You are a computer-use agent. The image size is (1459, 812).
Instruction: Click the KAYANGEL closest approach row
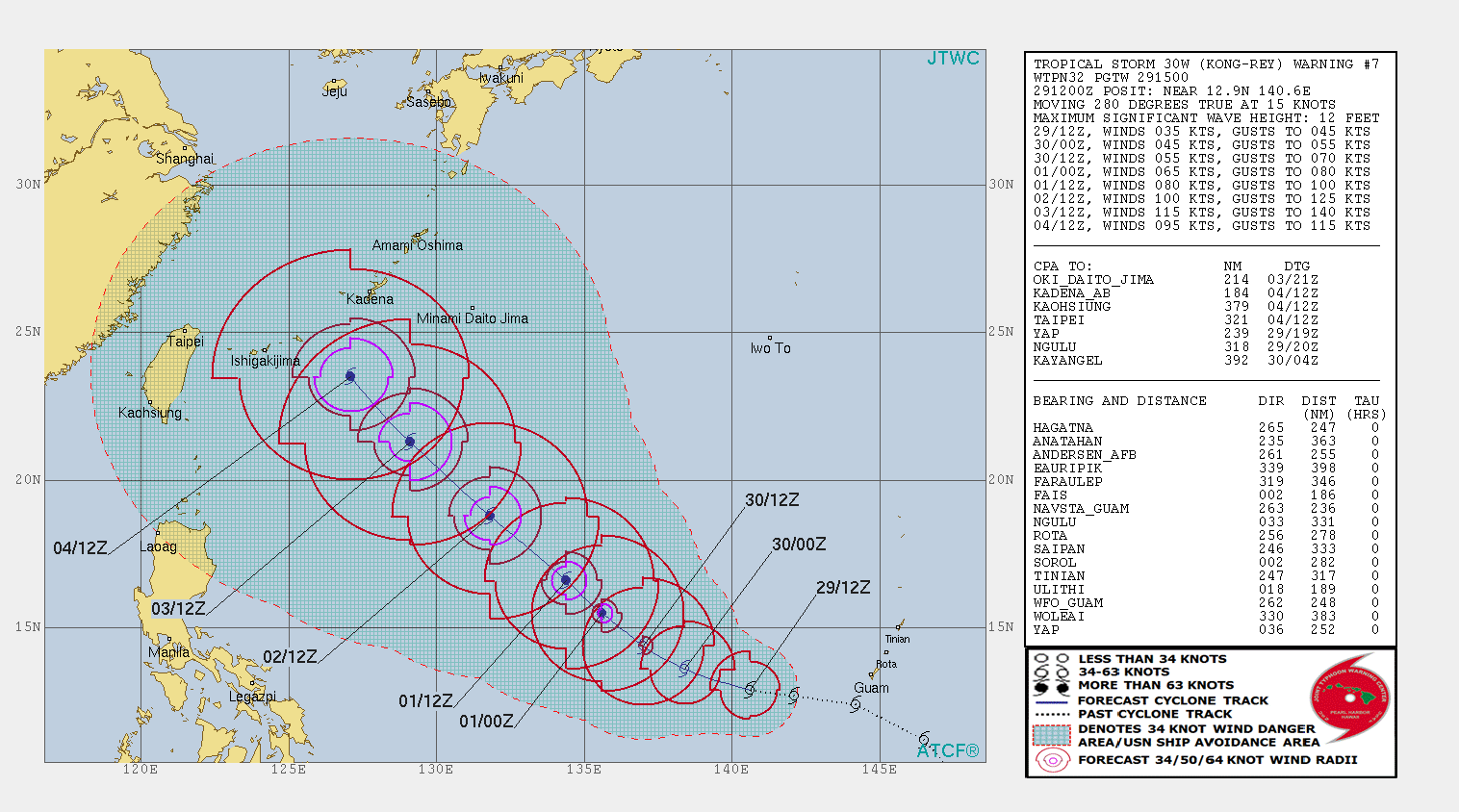1176,361
